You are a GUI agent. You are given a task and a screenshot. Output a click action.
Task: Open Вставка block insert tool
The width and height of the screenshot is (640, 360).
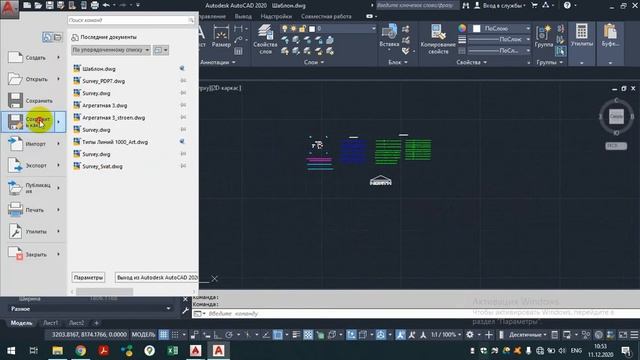[389, 36]
